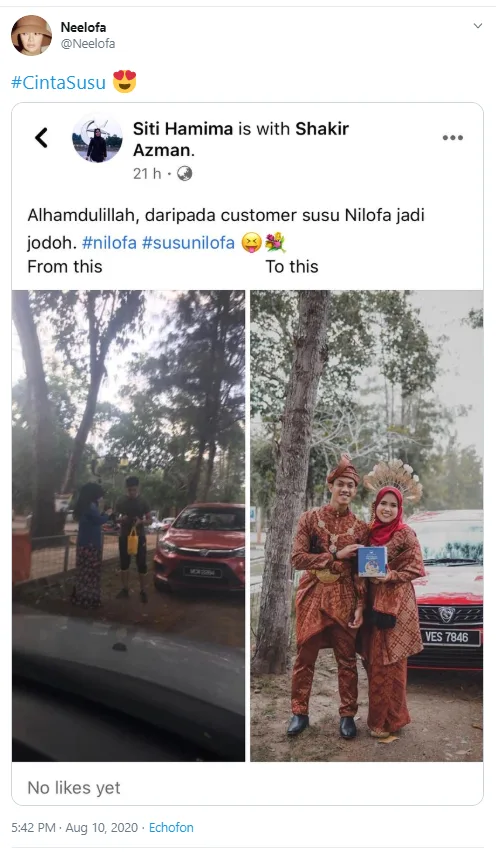Image resolution: width=496 pixels, height=855 pixels.
Task: Open the three-dot post menu
Action: pos(452,137)
